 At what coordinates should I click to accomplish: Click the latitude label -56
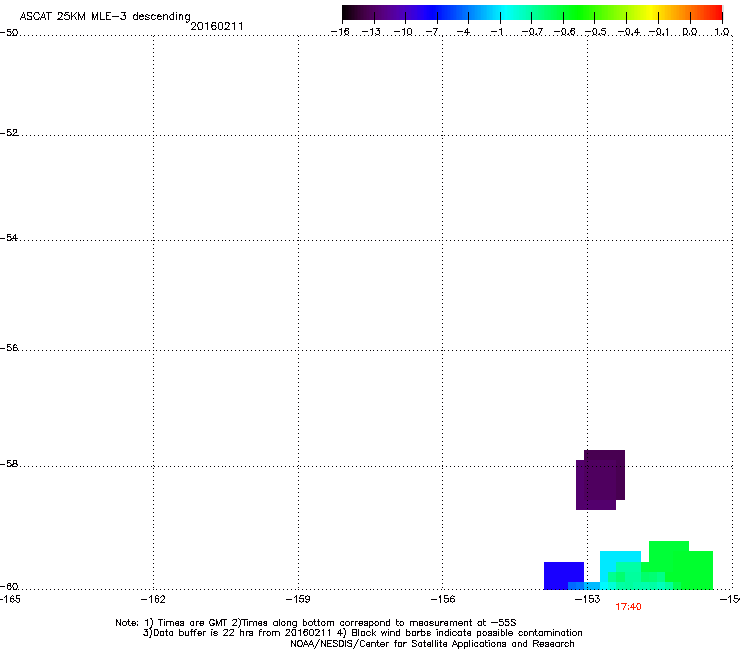point(9,347)
